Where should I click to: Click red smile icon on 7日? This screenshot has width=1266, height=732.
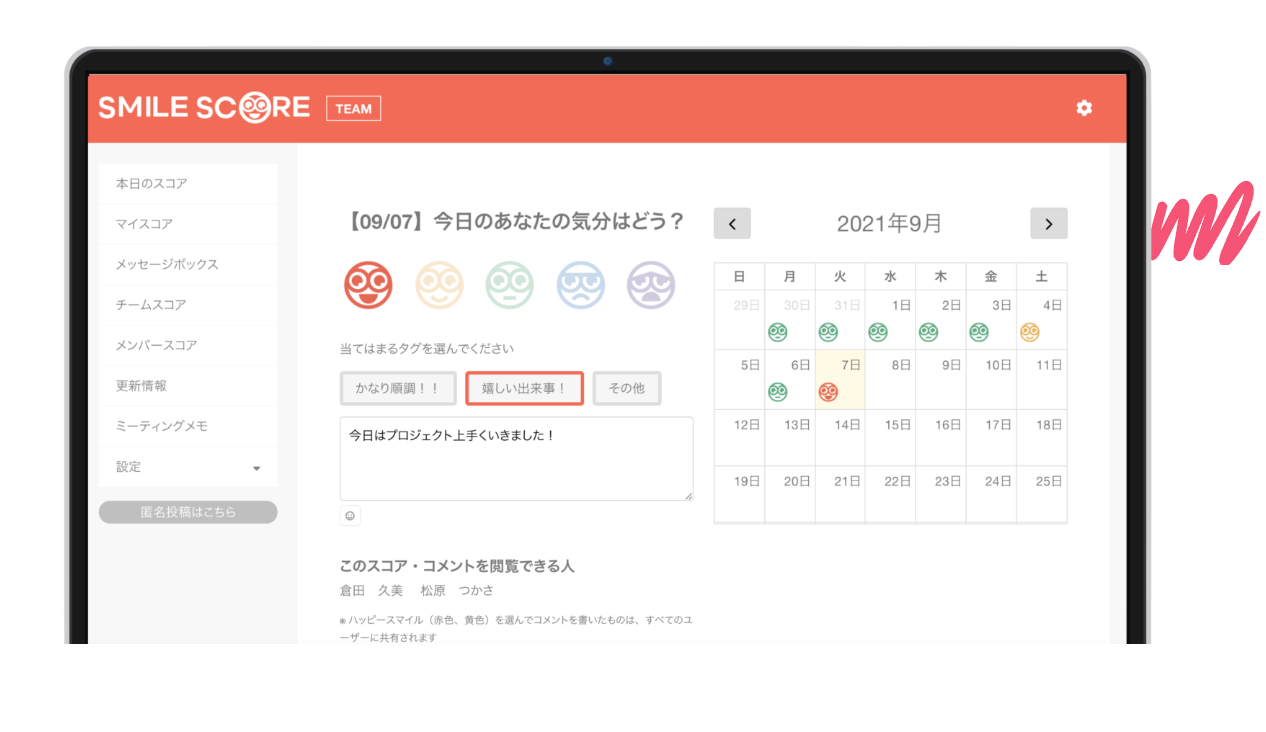coord(828,392)
